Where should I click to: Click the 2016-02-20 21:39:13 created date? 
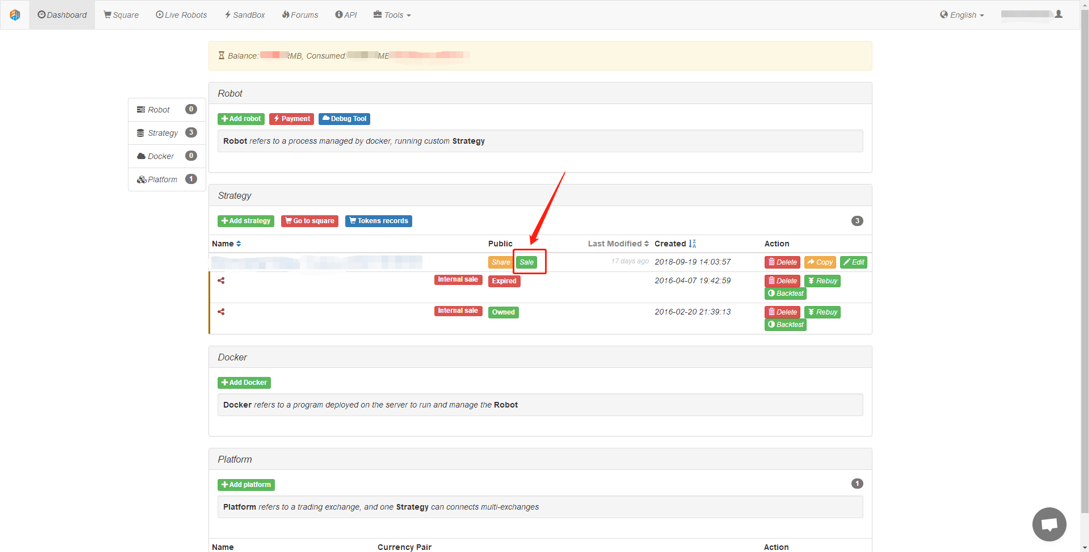[692, 312]
